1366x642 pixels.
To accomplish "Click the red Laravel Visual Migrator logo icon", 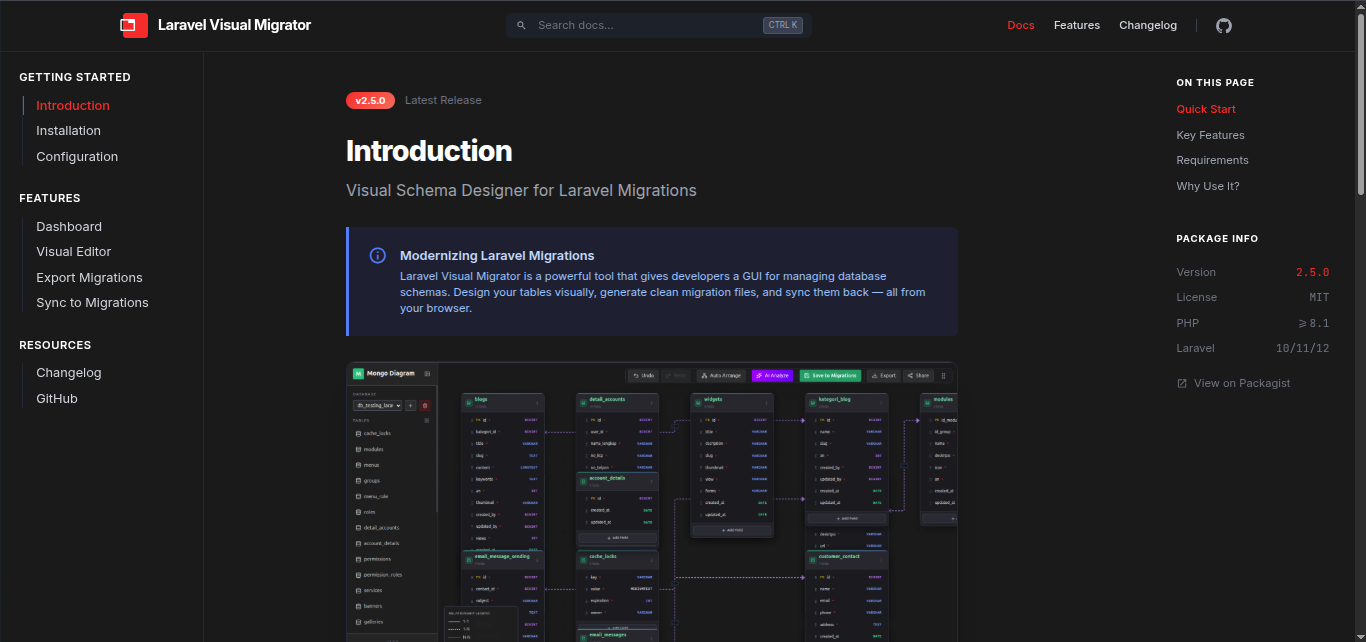I will click(x=134, y=25).
